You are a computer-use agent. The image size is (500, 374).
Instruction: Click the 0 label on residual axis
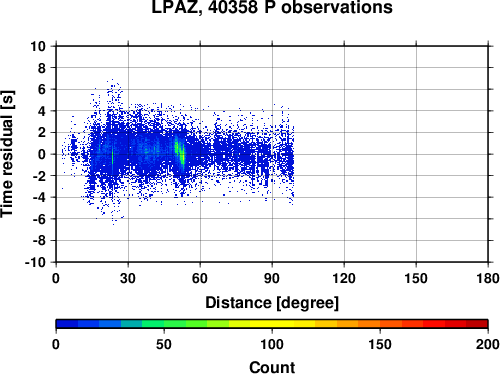pos(42,154)
